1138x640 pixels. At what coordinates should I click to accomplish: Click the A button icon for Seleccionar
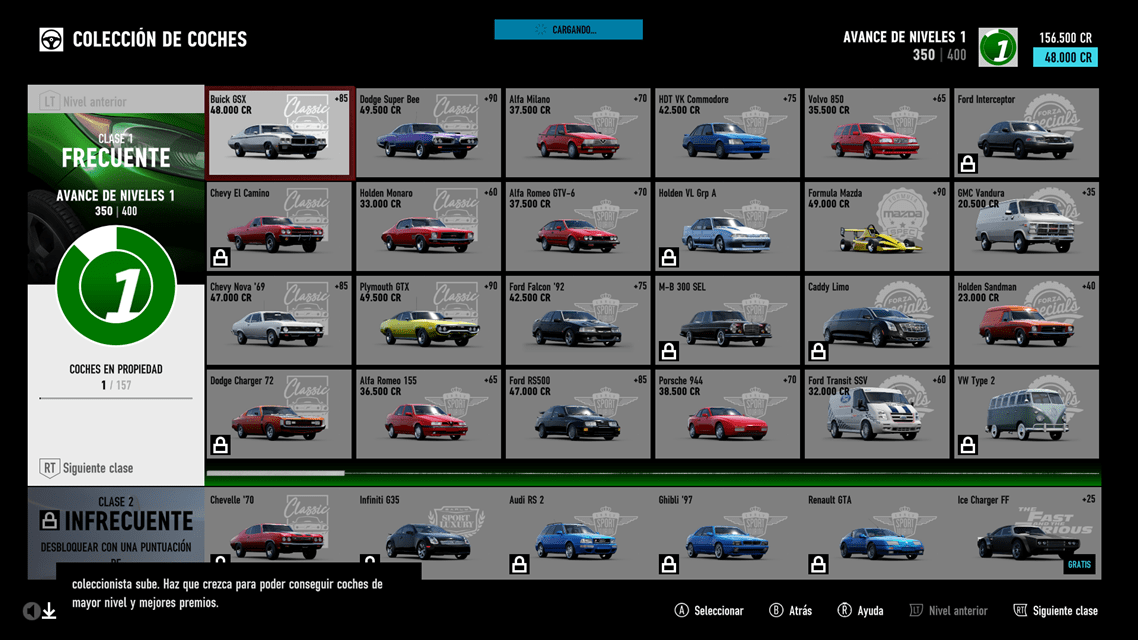[x=681, y=610]
